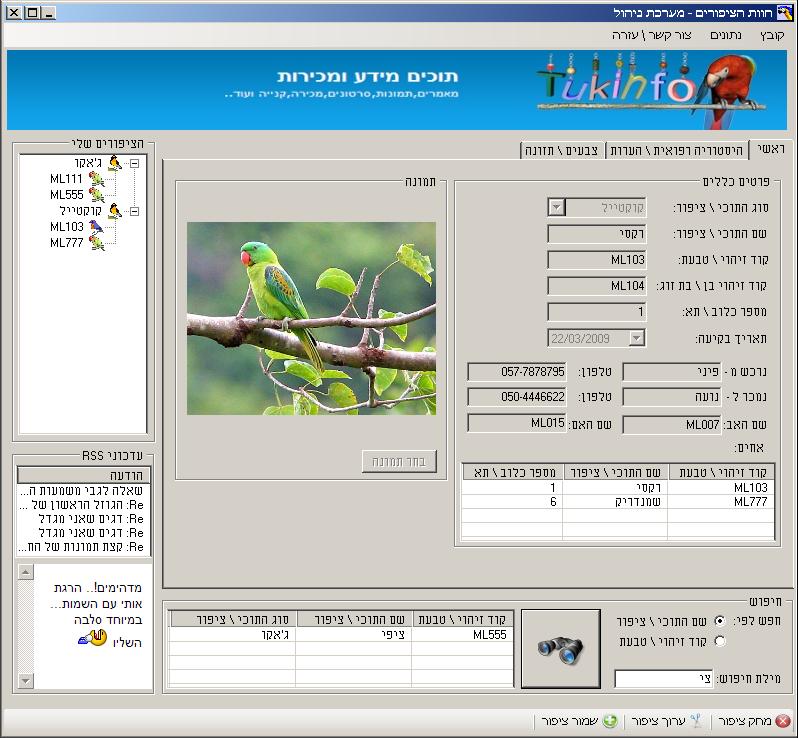Select search by bird name radio button
This screenshot has height=738, width=798.
(x=720, y=621)
